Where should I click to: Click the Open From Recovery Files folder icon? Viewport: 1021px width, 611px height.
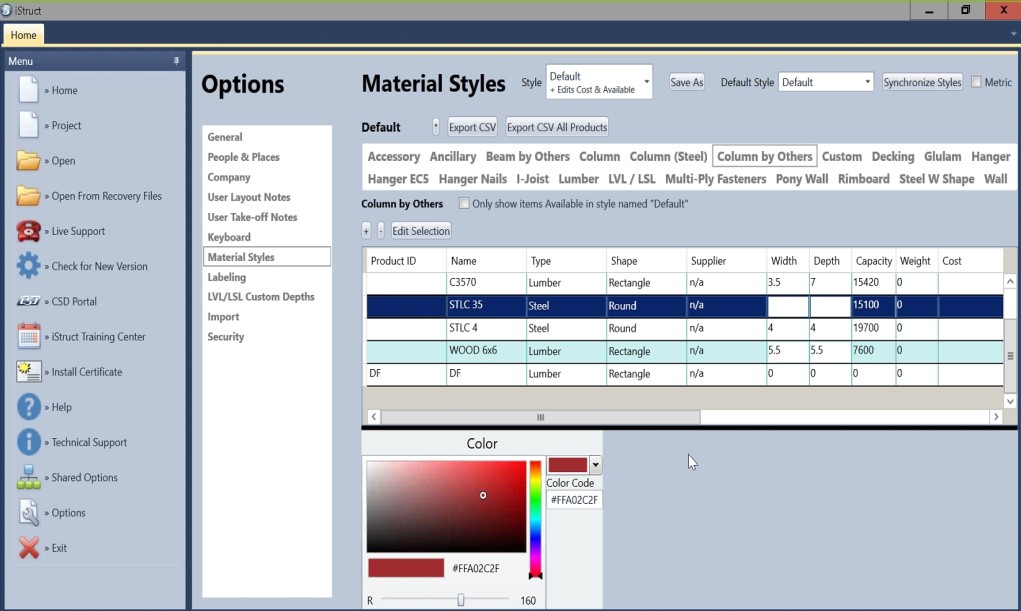[x=29, y=196]
